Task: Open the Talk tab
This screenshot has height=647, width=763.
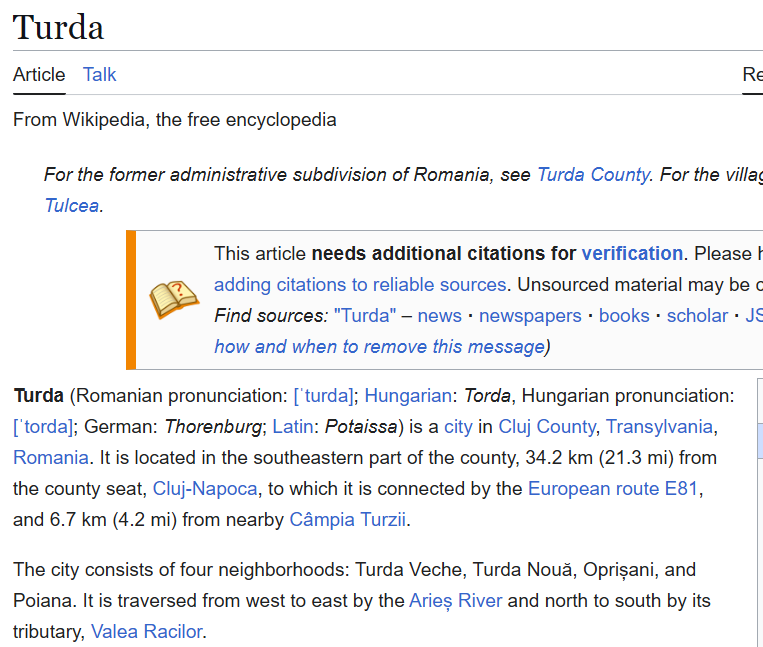Action: (99, 75)
